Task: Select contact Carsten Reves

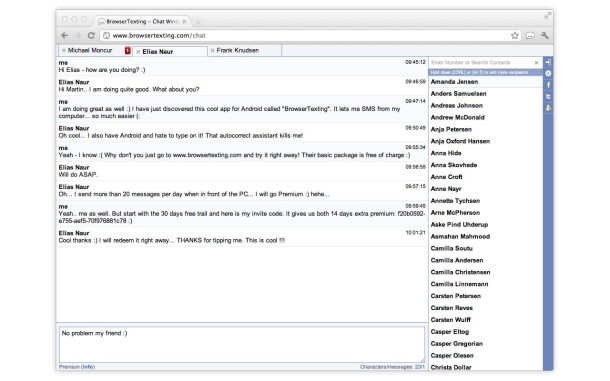Action: click(486, 308)
